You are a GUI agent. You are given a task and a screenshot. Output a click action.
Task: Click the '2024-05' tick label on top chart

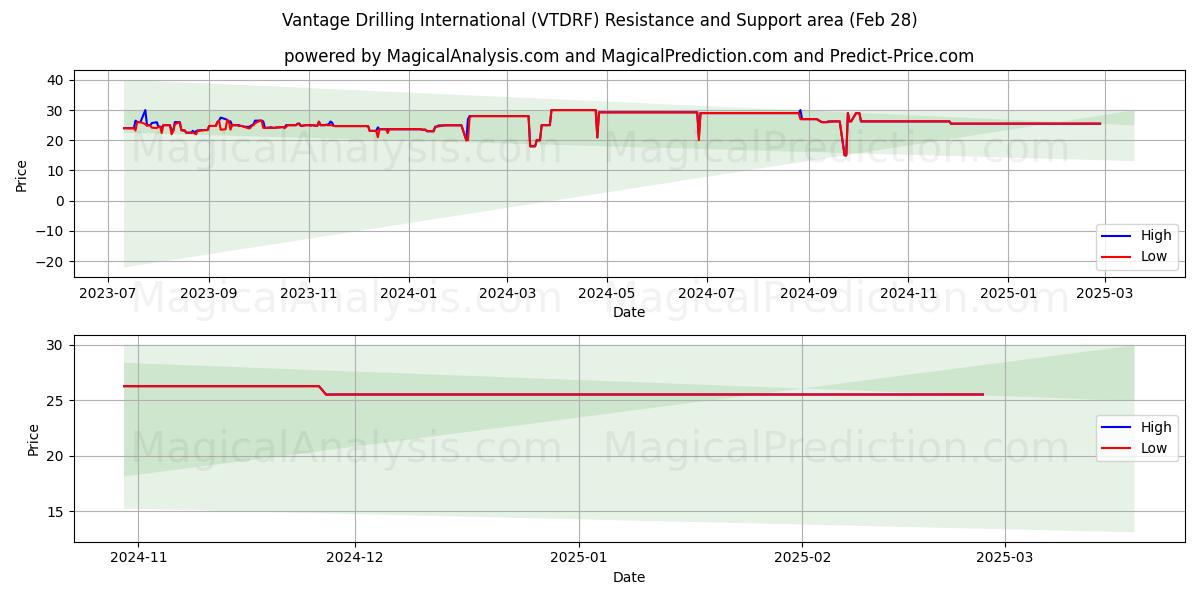point(606,294)
